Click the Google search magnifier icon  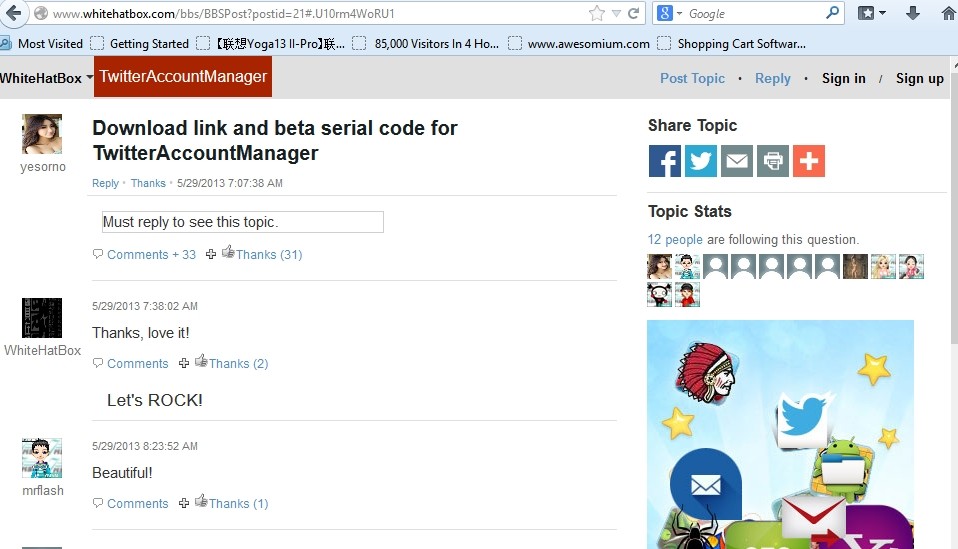point(832,14)
